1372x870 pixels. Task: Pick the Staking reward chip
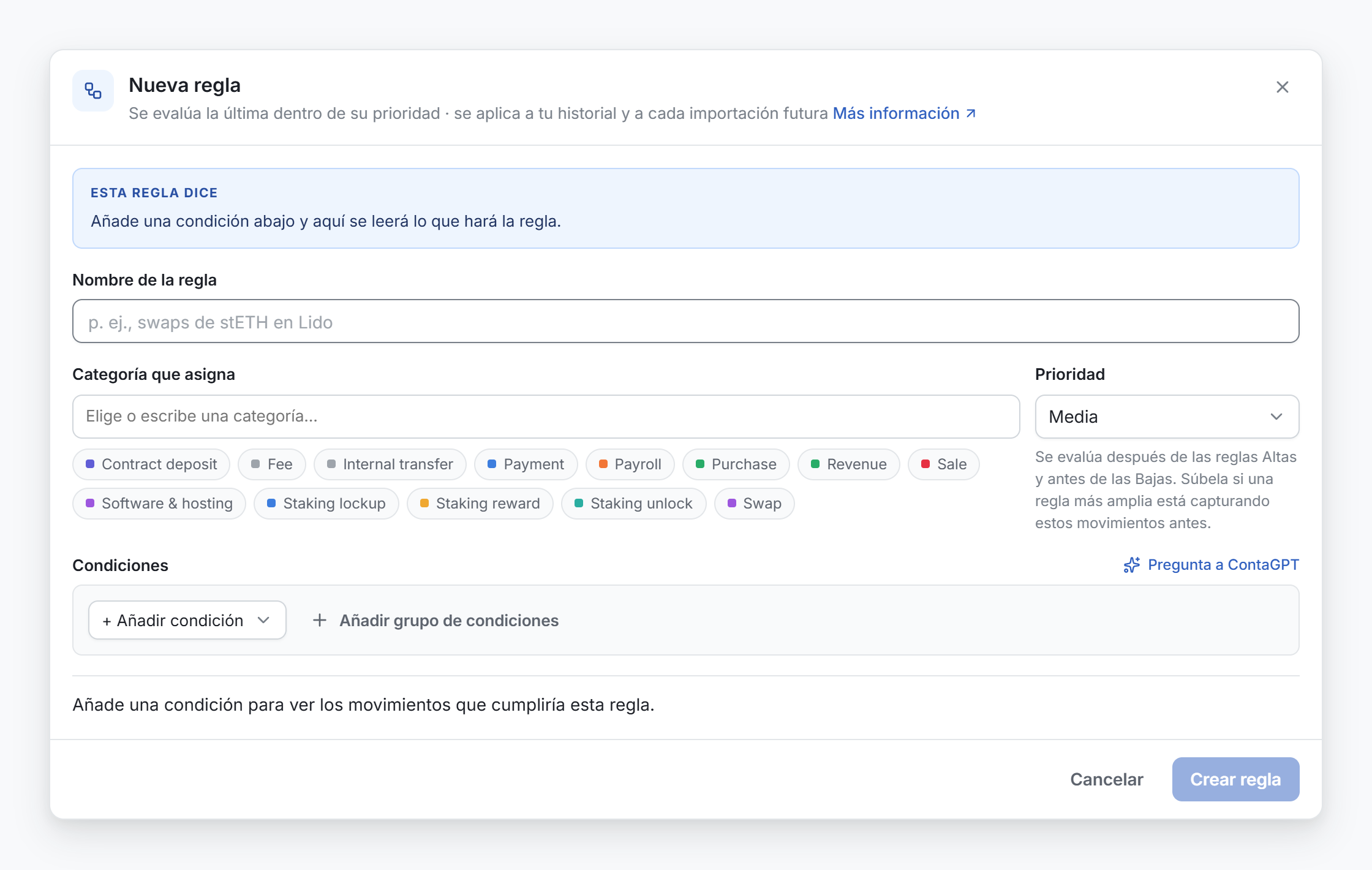(x=480, y=504)
